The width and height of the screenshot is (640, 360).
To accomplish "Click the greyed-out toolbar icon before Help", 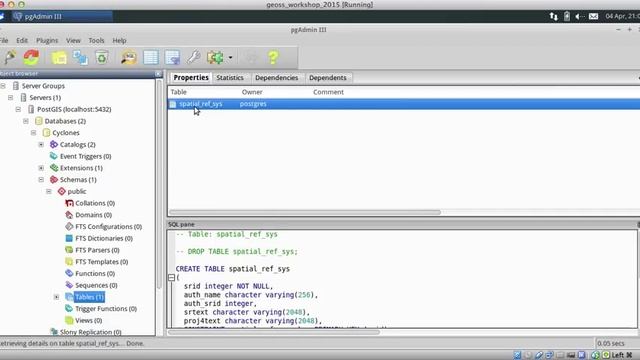I will pos(251,58).
